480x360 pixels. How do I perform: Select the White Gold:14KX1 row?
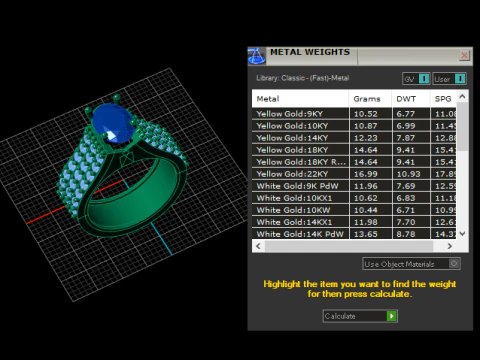[x=354, y=222]
